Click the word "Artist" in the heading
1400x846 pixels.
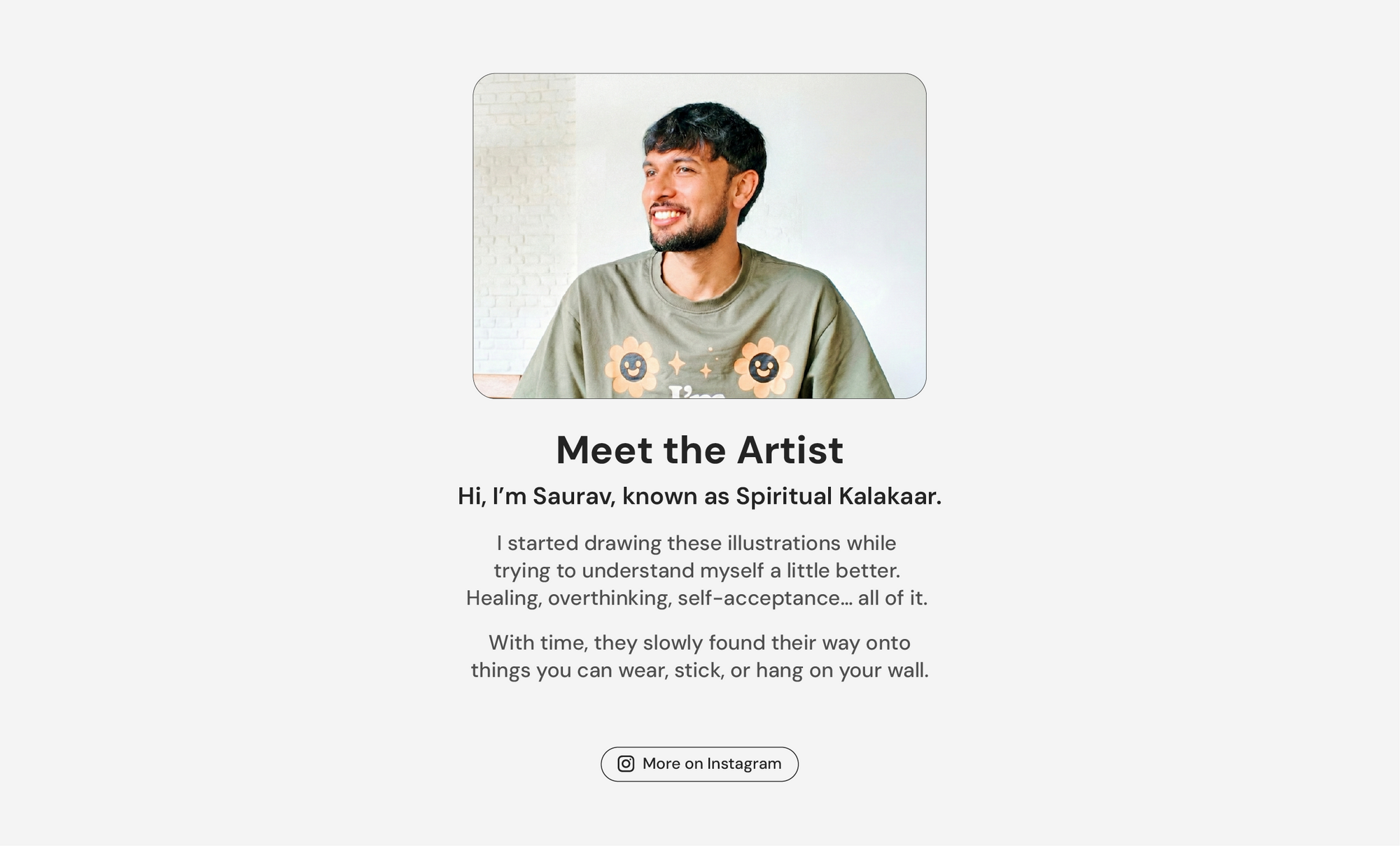(790, 449)
